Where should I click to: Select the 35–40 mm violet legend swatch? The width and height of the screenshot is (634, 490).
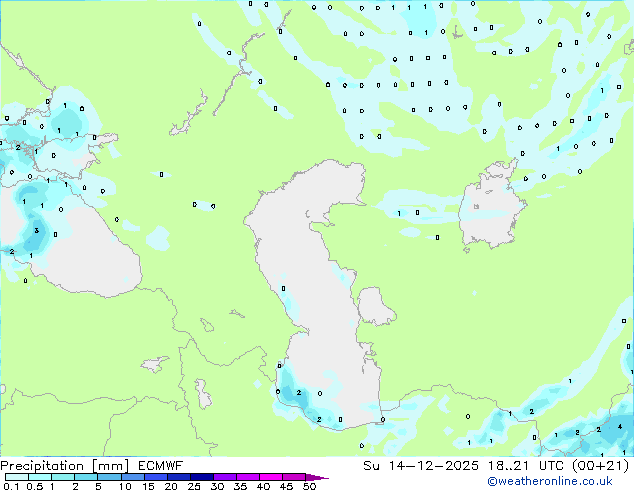pyautogui.click(x=247, y=477)
